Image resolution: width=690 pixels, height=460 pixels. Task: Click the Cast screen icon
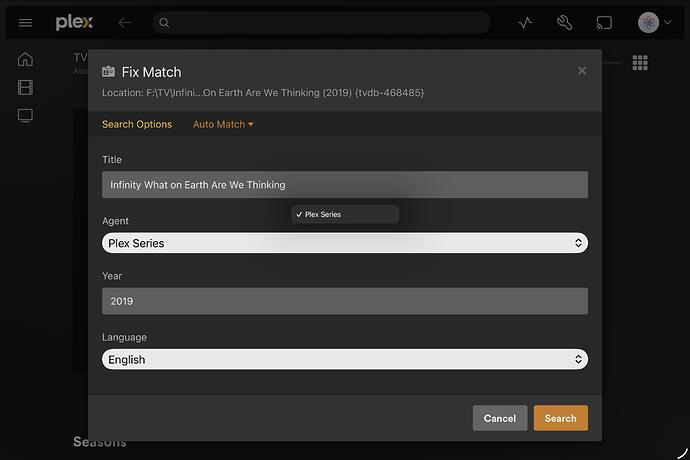point(604,22)
